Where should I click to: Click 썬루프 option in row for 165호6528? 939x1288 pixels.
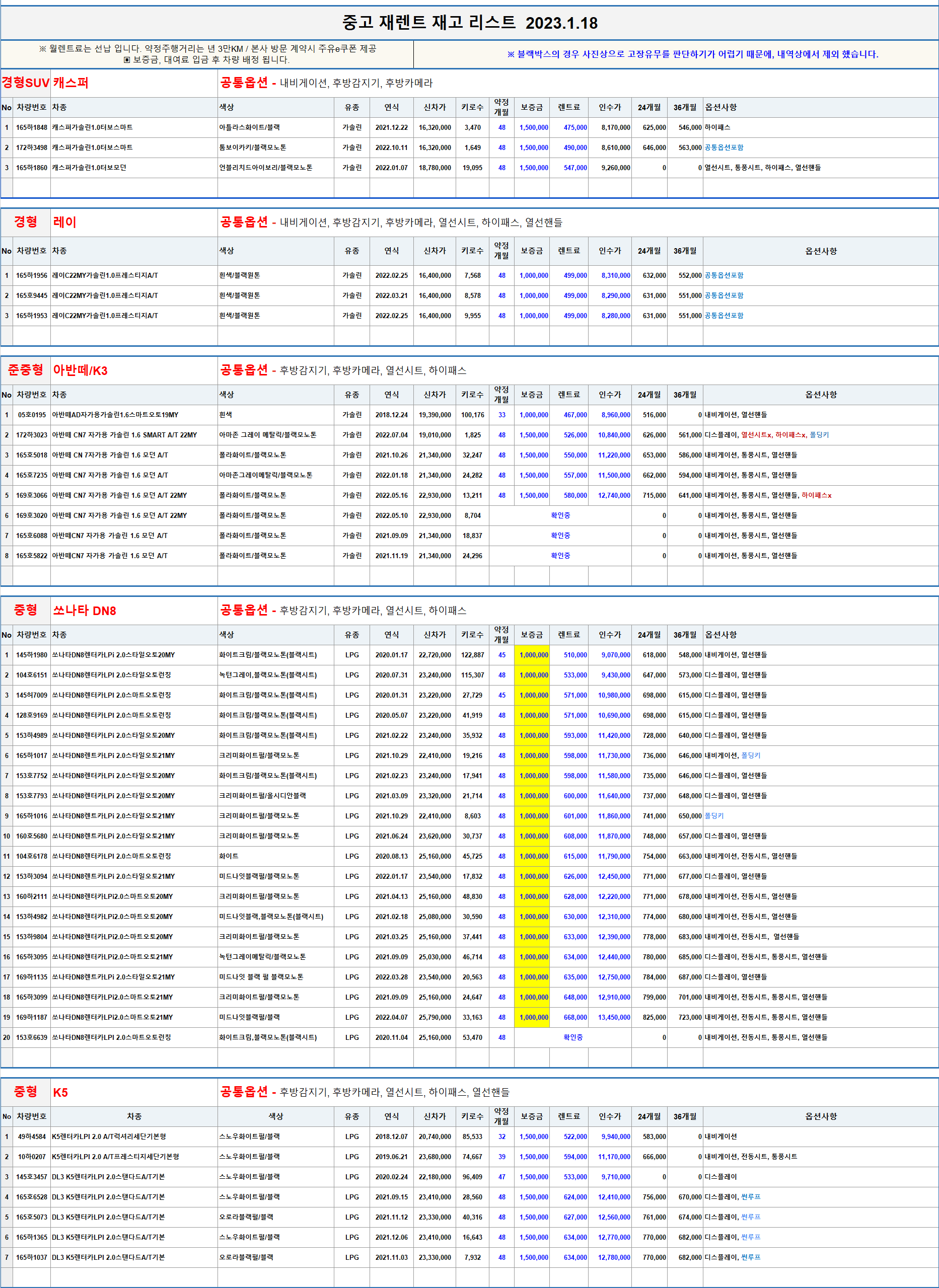[750, 1197]
